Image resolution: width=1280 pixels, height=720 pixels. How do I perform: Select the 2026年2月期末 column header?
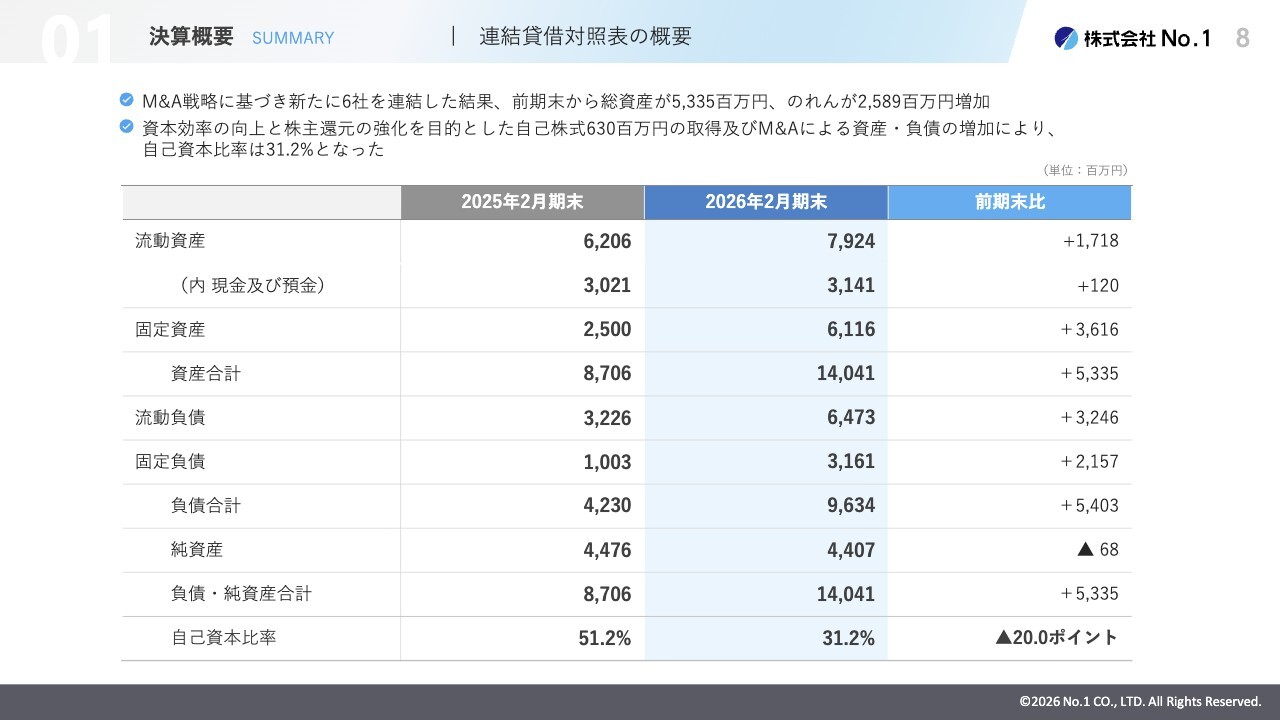click(x=766, y=202)
